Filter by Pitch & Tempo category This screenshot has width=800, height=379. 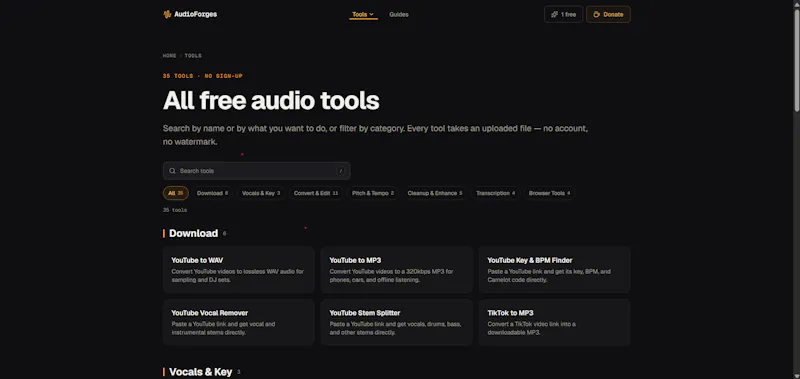[x=372, y=193]
